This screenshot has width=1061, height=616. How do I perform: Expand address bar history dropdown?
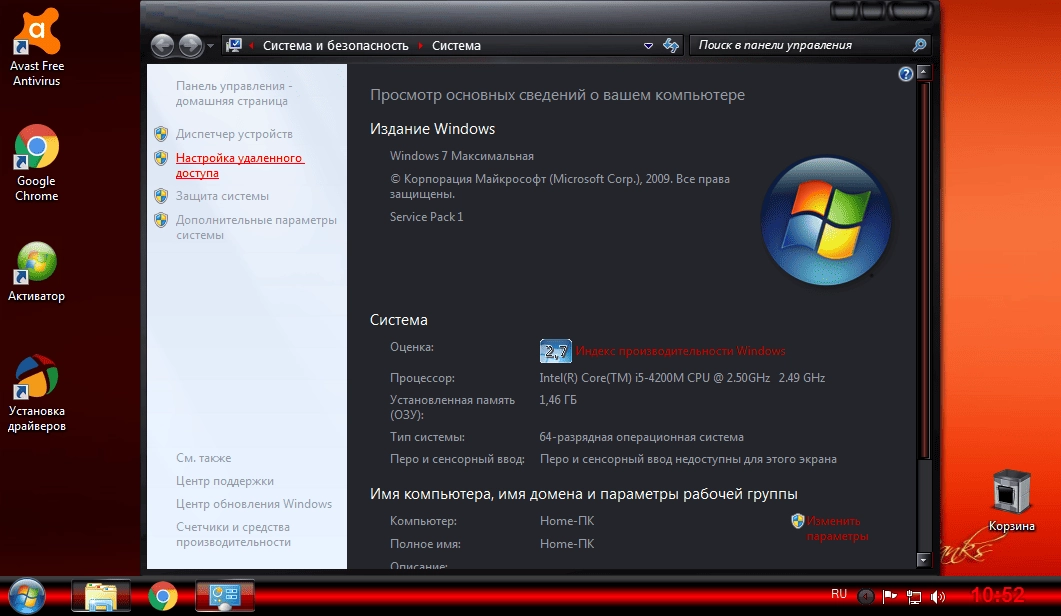point(648,45)
